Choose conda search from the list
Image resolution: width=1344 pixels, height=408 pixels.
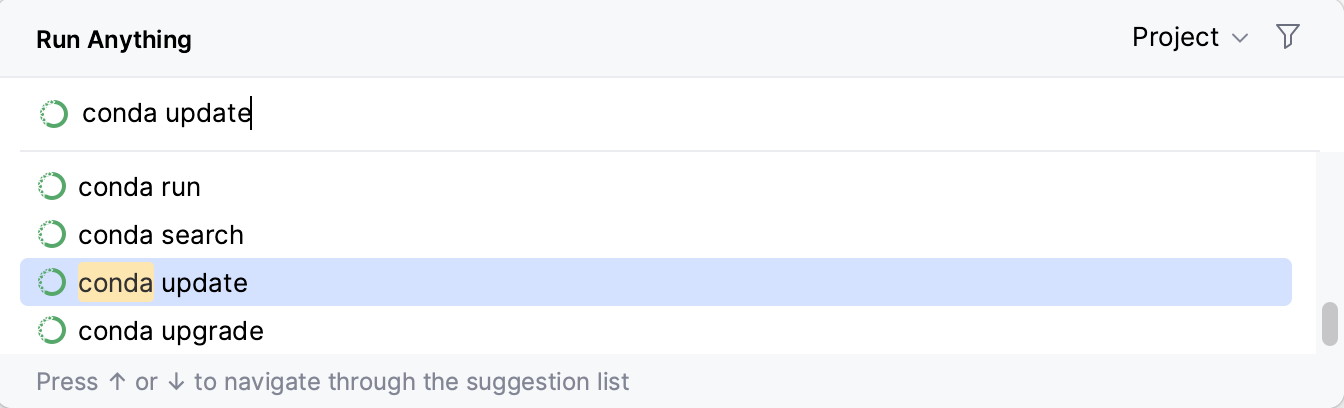point(161,235)
